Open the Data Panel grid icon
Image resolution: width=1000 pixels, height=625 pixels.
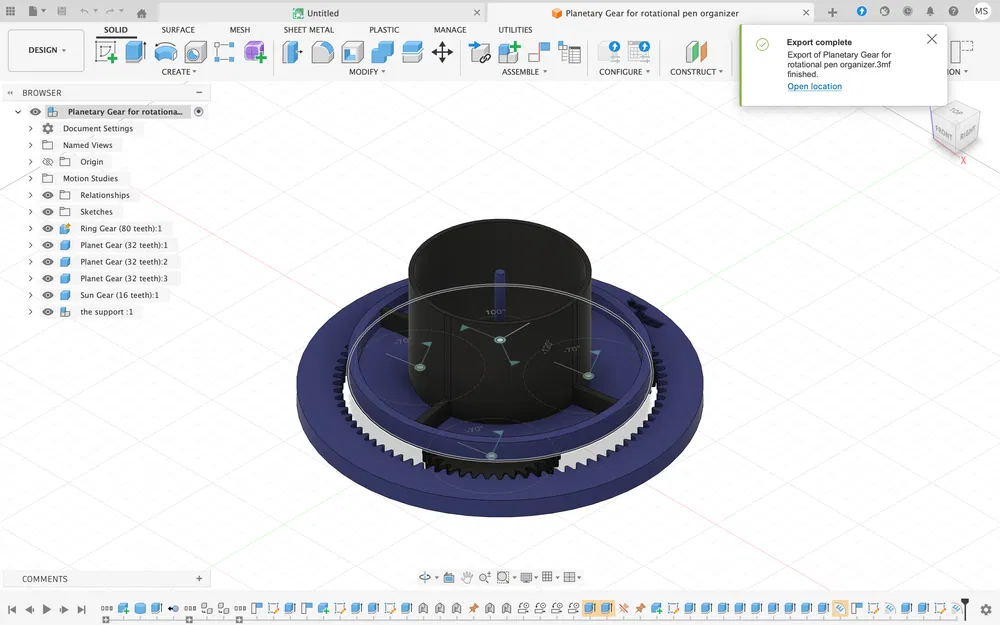click(x=10, y=11)
